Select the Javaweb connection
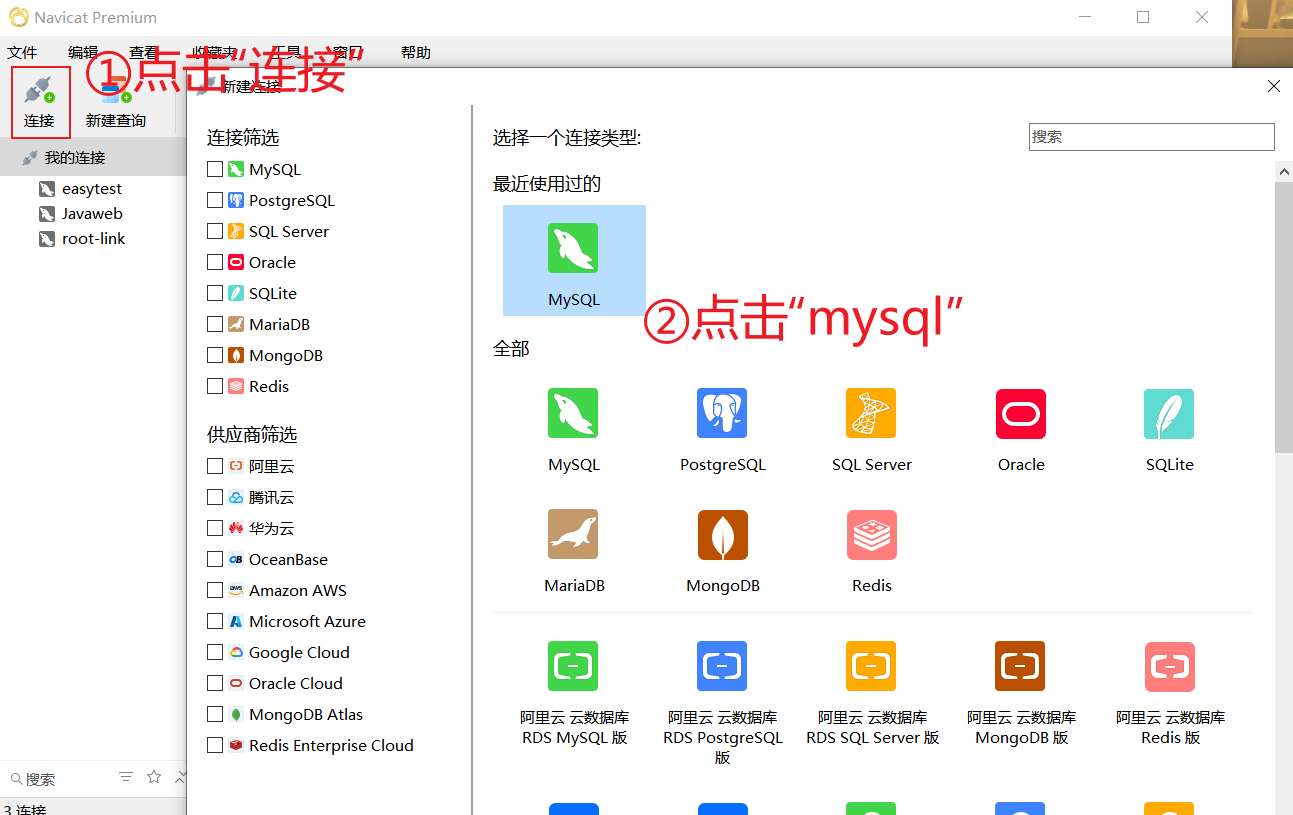Image resolution: width=1293 pixels, height=815 pixels. pyautogui.click(x=92, y=214)
